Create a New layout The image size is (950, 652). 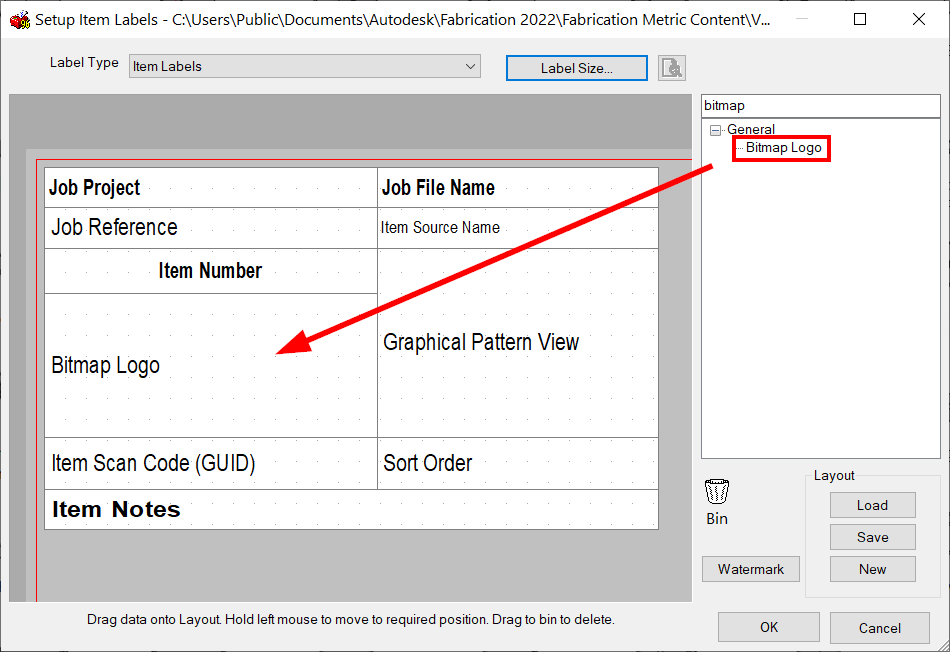tap(871, 569)
